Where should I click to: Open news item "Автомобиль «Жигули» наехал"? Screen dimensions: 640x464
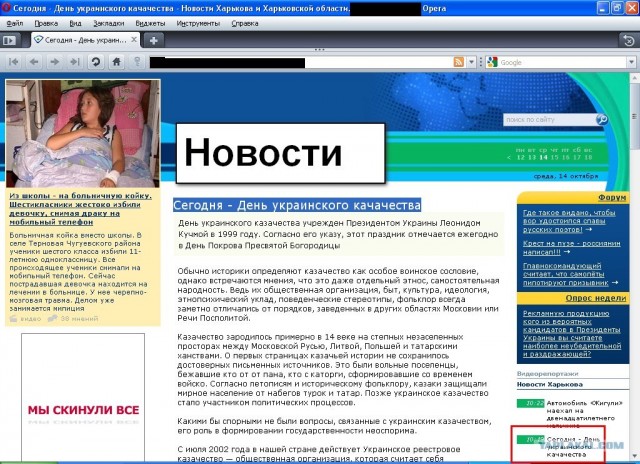584,414
